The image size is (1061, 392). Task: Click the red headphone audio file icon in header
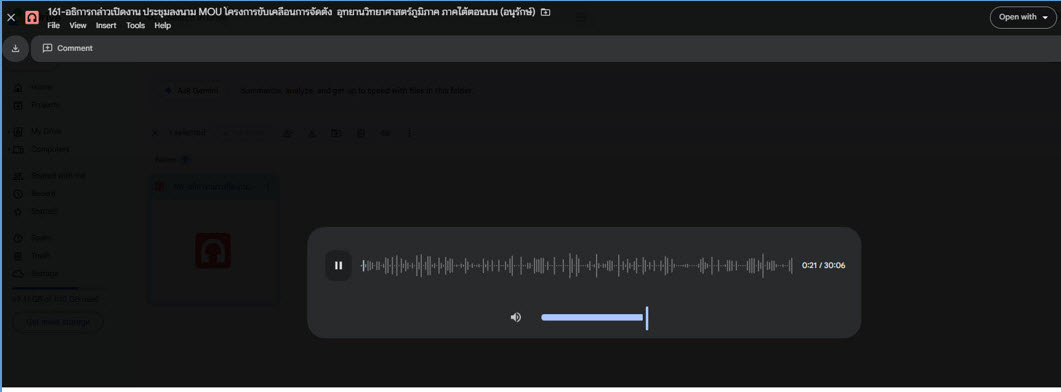click(32, 18)
